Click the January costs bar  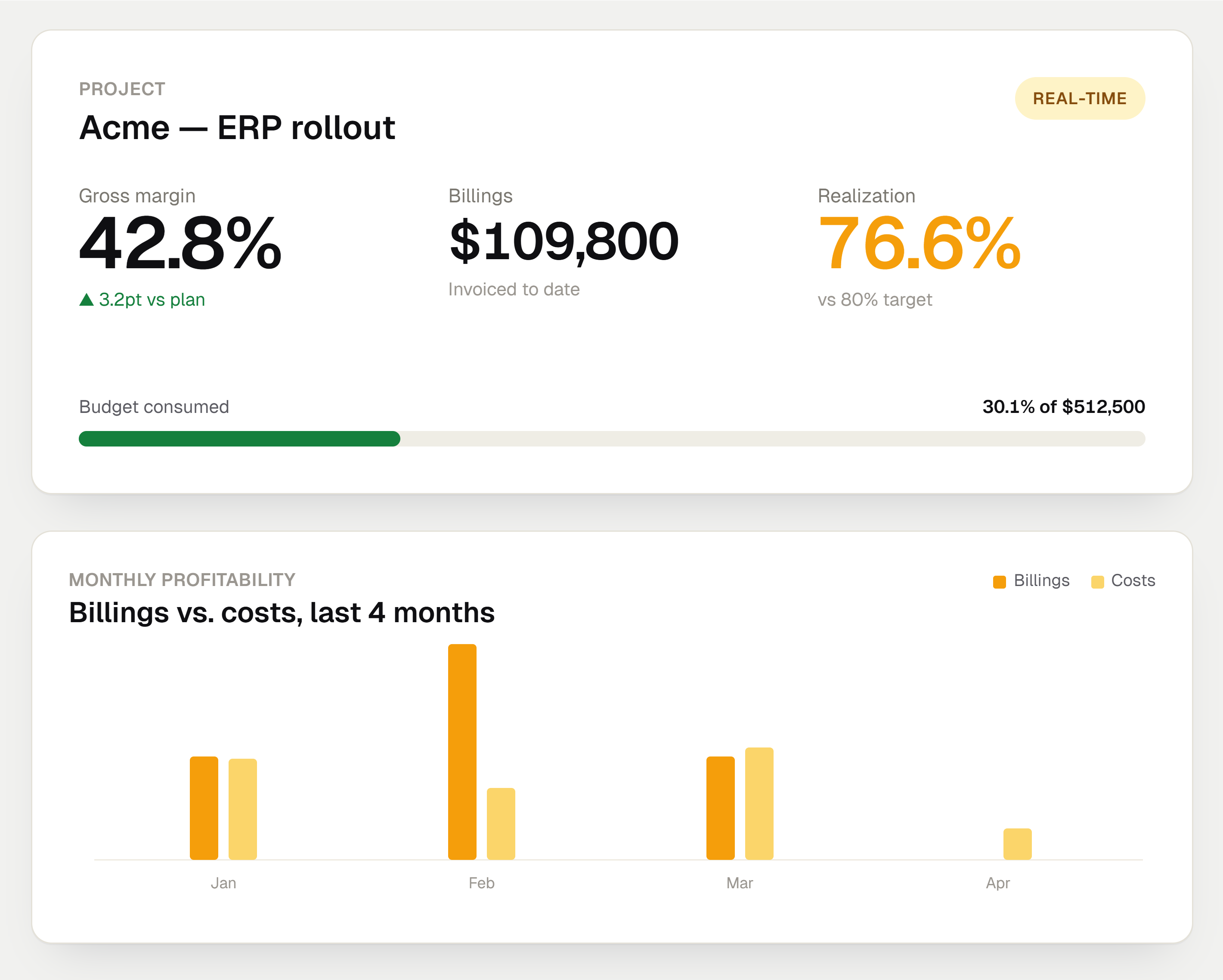click(243, 809)
